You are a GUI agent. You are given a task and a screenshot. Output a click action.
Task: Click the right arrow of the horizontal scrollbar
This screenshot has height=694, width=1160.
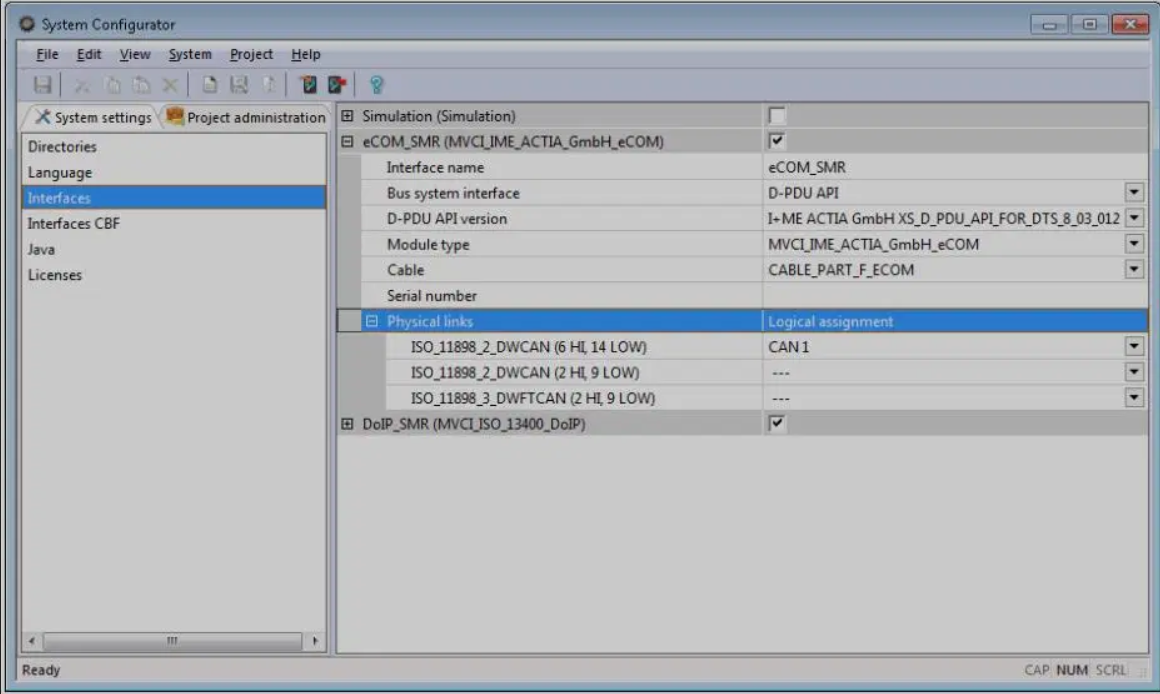[315, 641]
